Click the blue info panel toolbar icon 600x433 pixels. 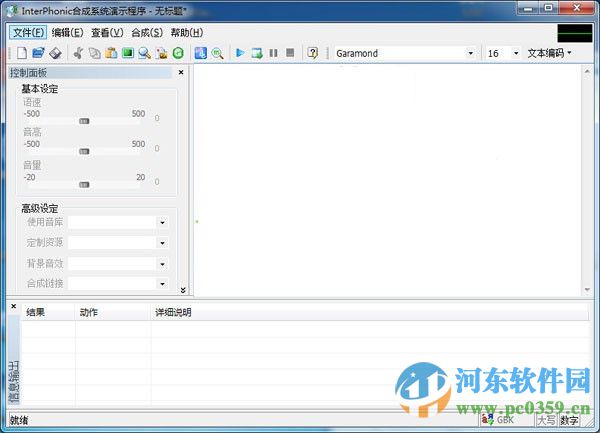[201, 53]
